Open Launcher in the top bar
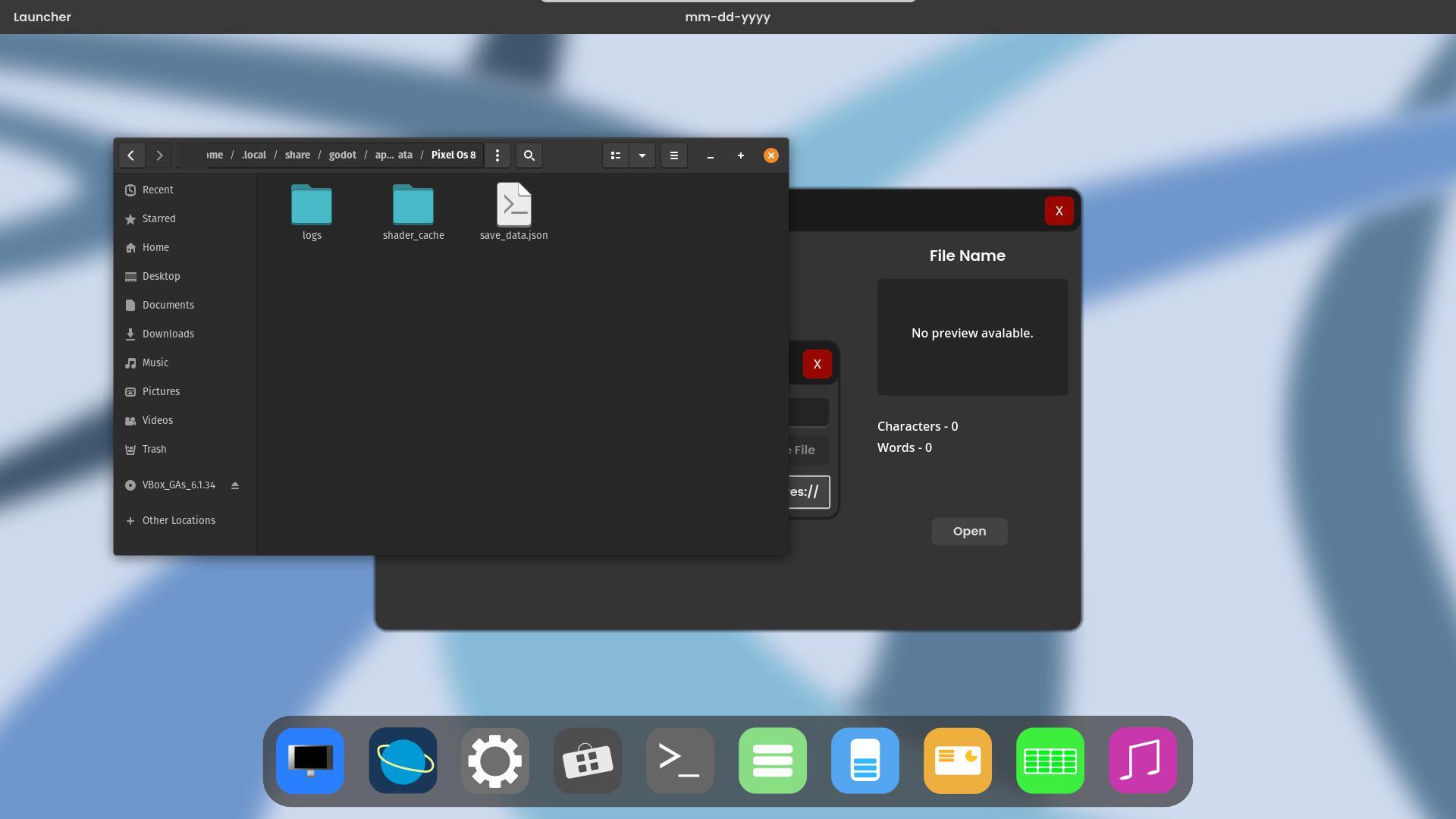 tap(42, 17)
